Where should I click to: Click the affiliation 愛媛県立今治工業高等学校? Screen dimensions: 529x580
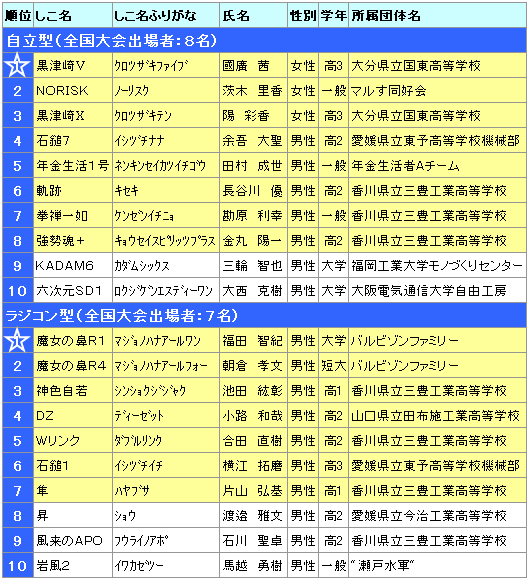click(x=428, y=515)
